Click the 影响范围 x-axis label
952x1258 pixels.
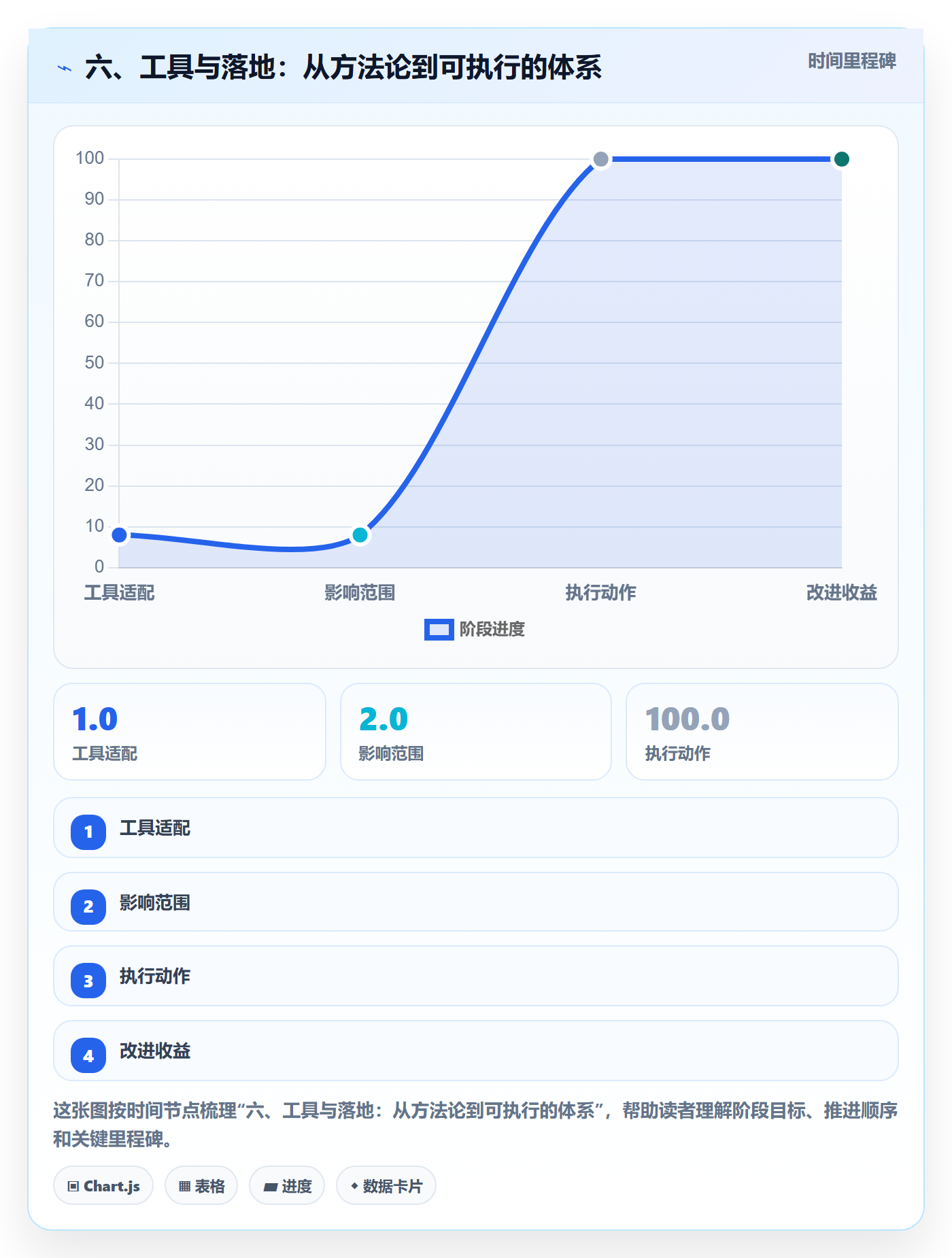tap(360, 593)
